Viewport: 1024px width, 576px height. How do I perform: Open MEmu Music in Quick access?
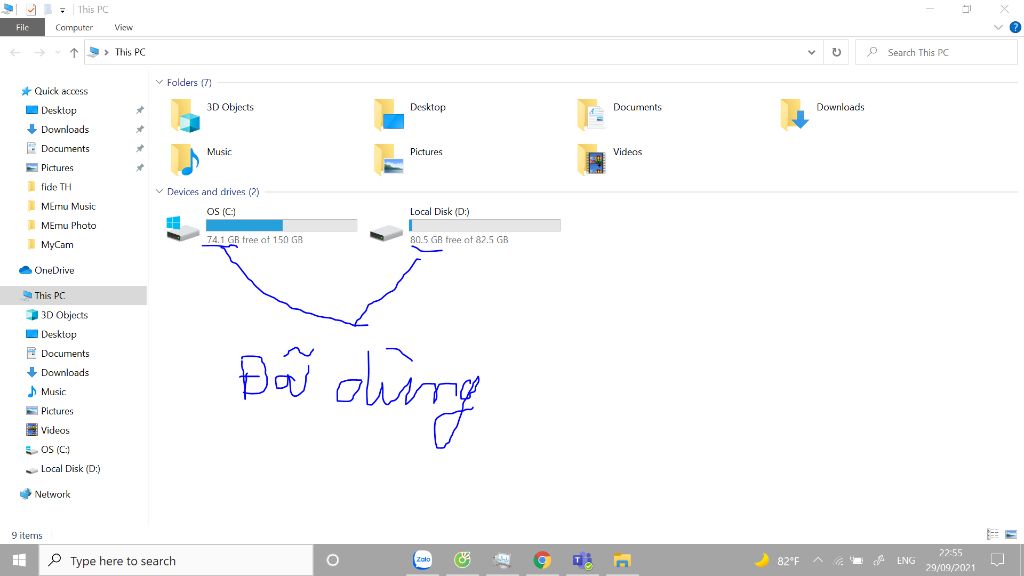68,206
